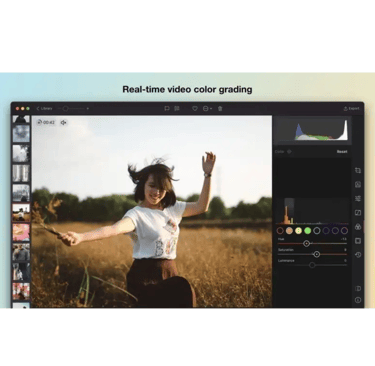Image resolution: width=375 pixels, height=366 pixels.
Task: Click the small arrow beside thumbnail size slider
Action: click(x=88, y=108)
